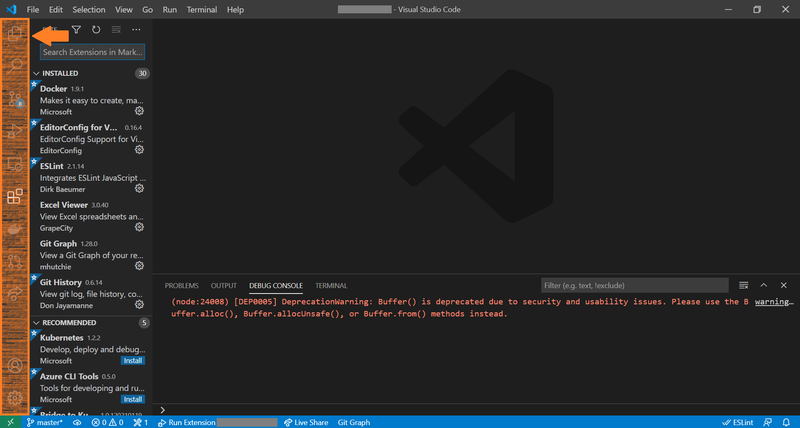Install the Azure CLI Tools extension
Viewport: 800px width, 428px height.
133,399
